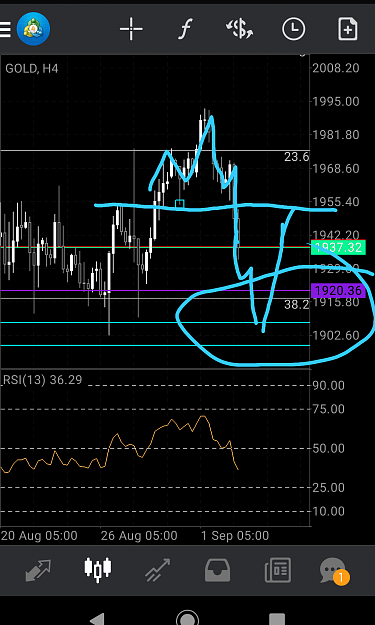Tap the 1968.60 price scale value
Screen dimensions: 375x625
click(336, 168)
